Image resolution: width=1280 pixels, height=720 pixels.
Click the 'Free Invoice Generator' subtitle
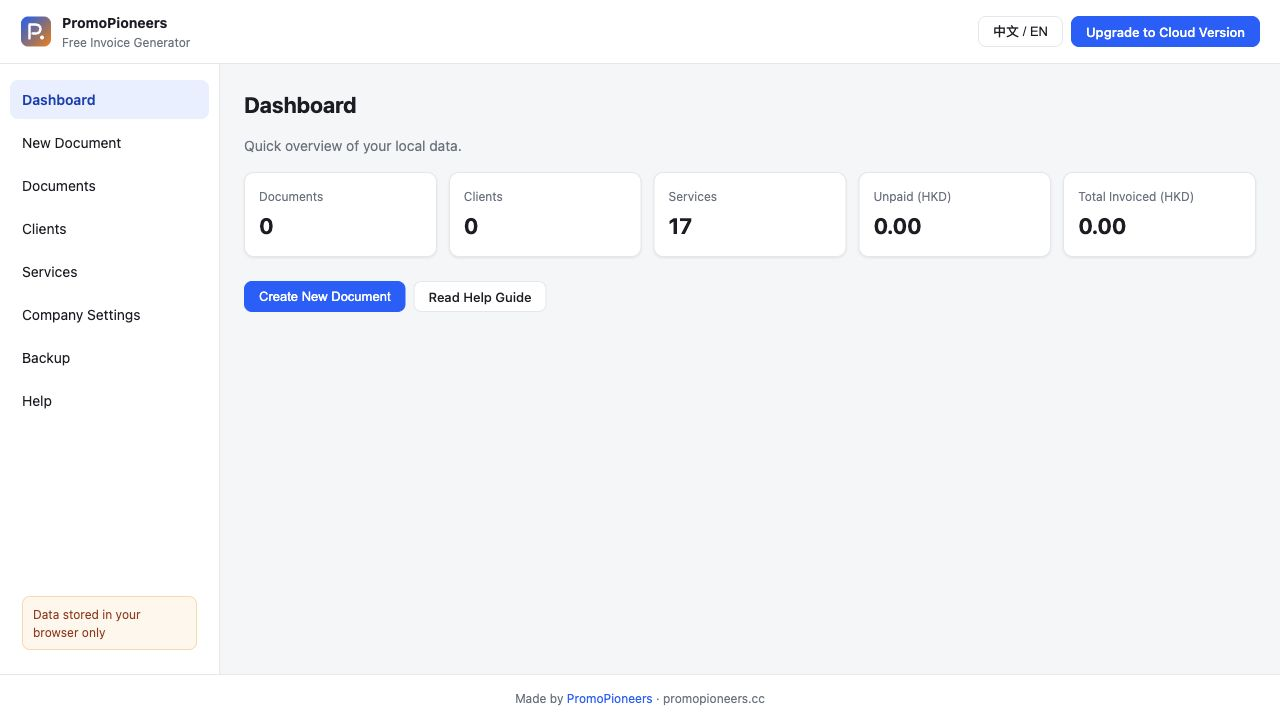click(x=126, y=43)
